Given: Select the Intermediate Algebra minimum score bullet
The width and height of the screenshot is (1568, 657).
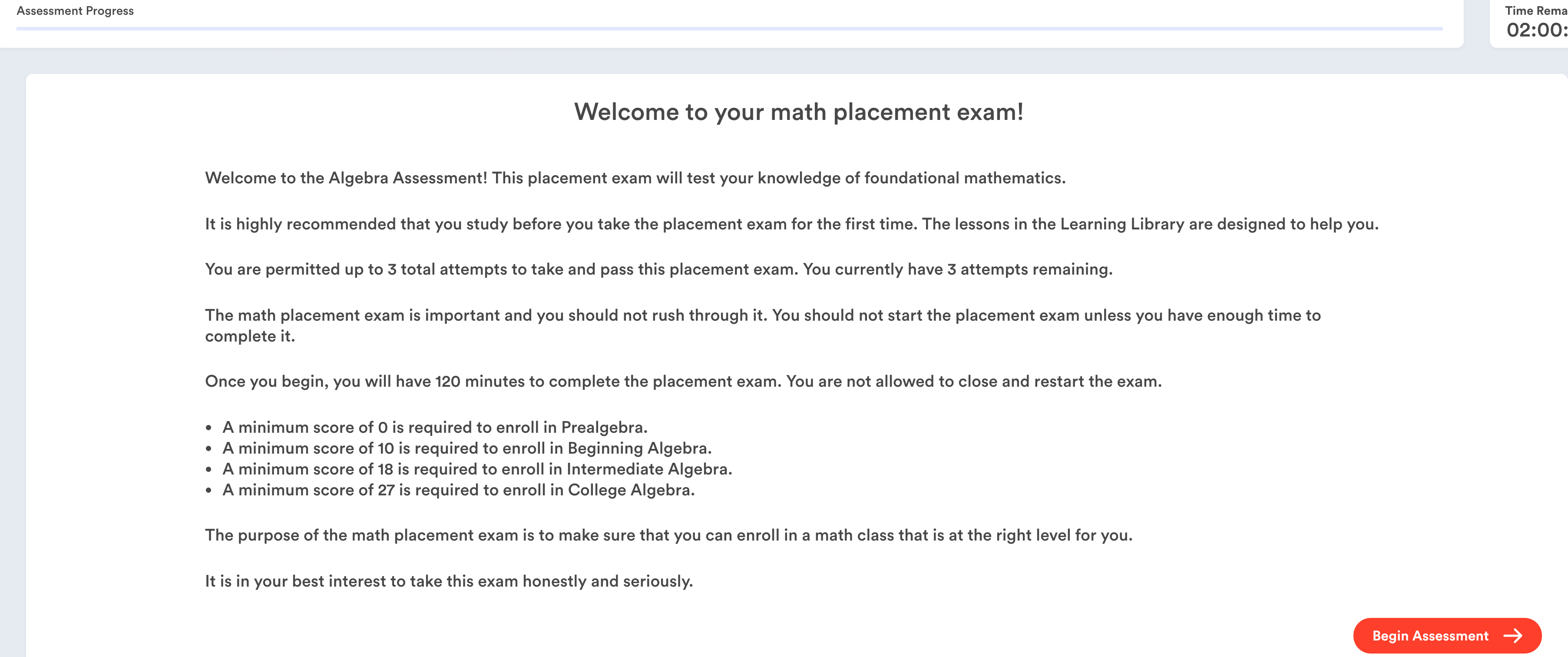Looking at the screenshot, I should (477, 469).
